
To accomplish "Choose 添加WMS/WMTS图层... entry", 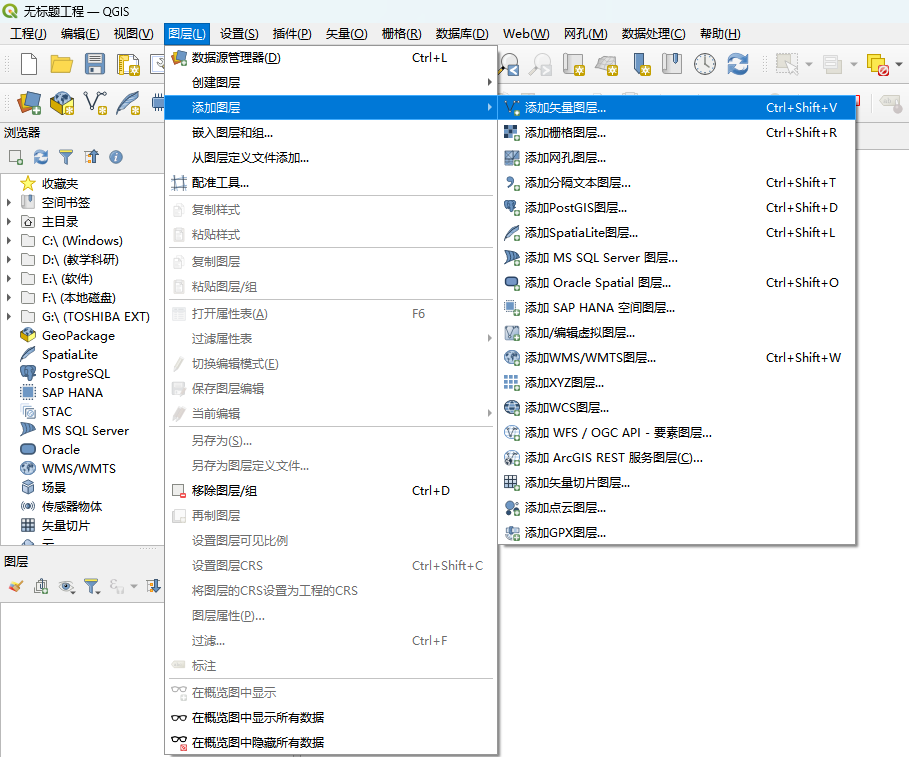I will [676, 358].
